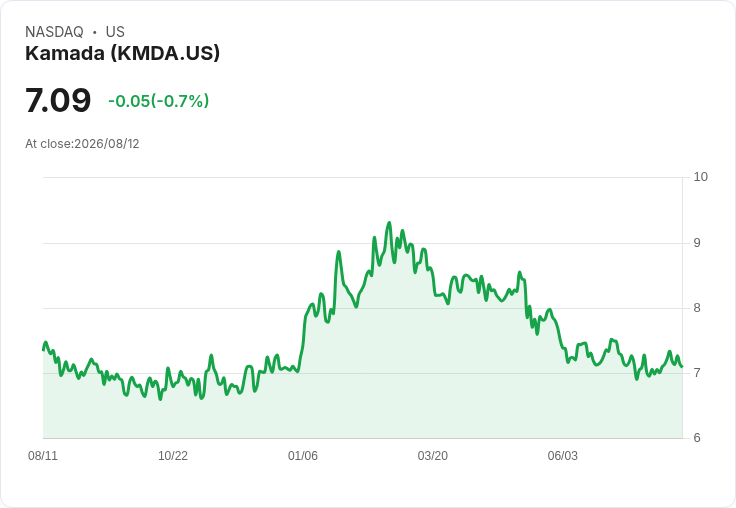The height and width of the screenshot is (508, 736).
Task: Click the 03/20 date axis label
Action: click(x=433, y=456)
